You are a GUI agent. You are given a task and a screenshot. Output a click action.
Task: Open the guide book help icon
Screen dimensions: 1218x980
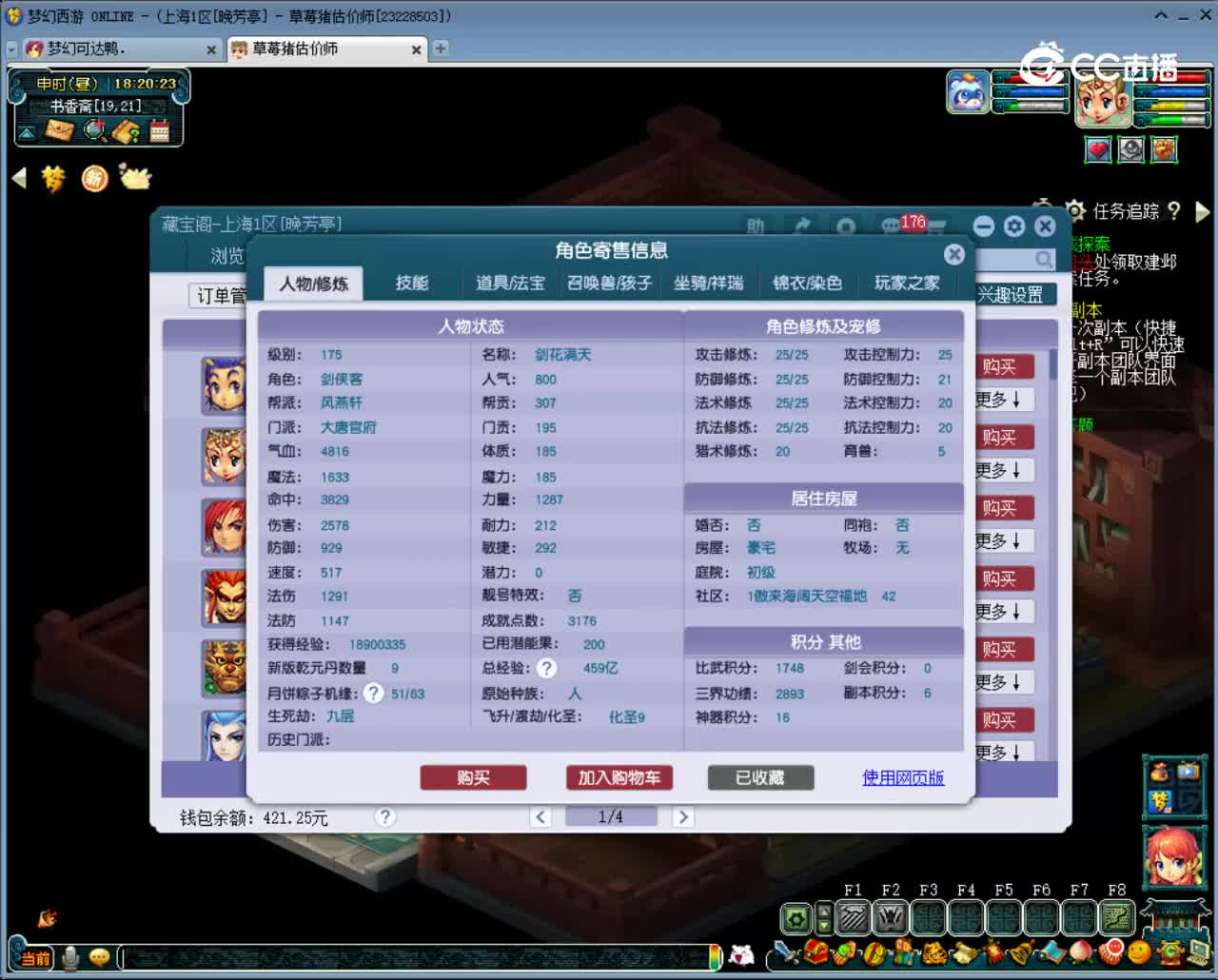pyautogui.click(x=126, y=131)
